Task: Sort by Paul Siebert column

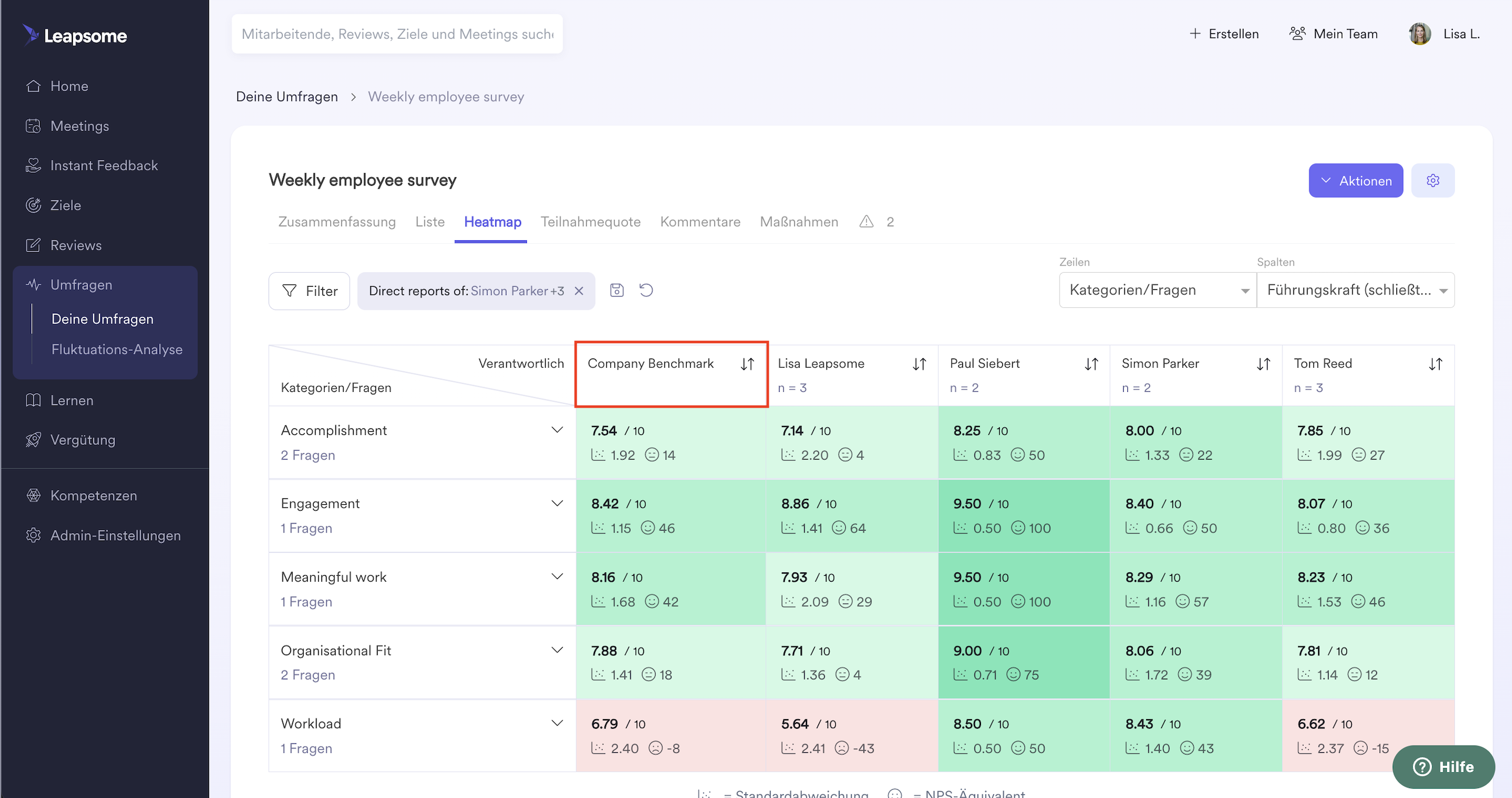Action: click(1091, 364)
